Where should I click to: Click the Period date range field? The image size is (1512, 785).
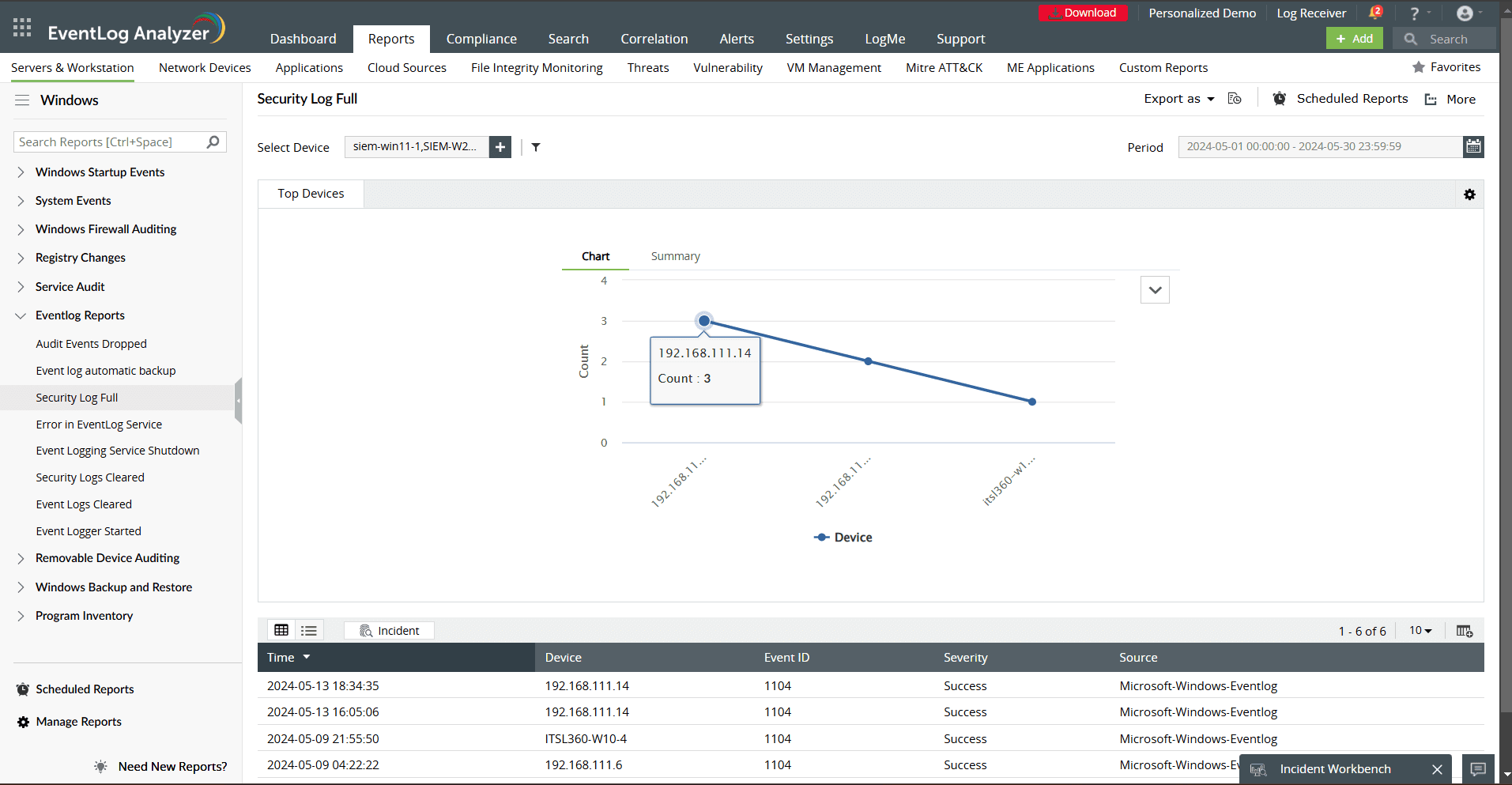1320,146
